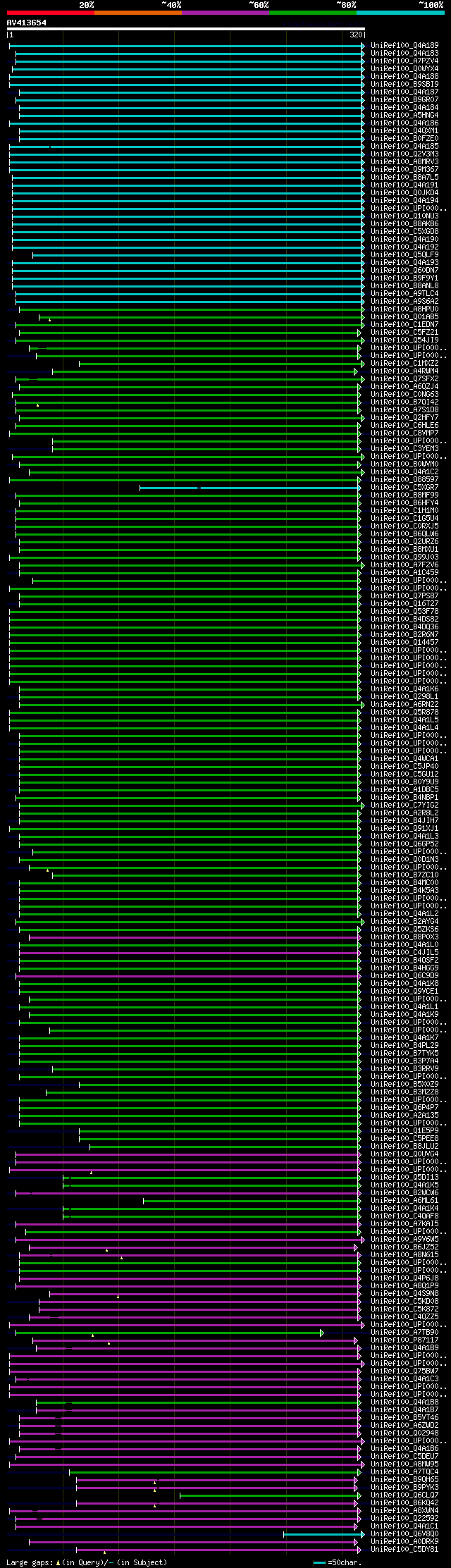The width and height of the screenshot is (451, 1568).
Task: Select hit label UniRef100_C1MXZ2
Action: pyautogui.click(x=404, y=364)
